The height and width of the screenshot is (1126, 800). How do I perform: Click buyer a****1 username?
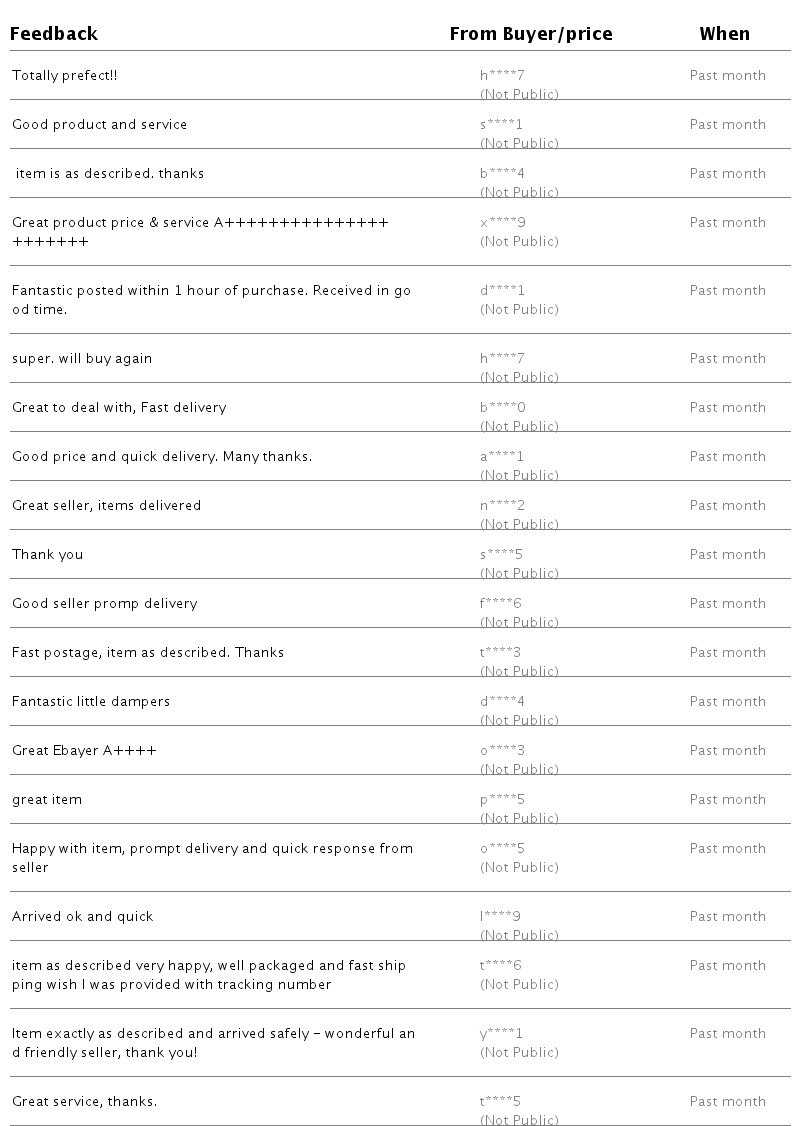click(502, 457)
